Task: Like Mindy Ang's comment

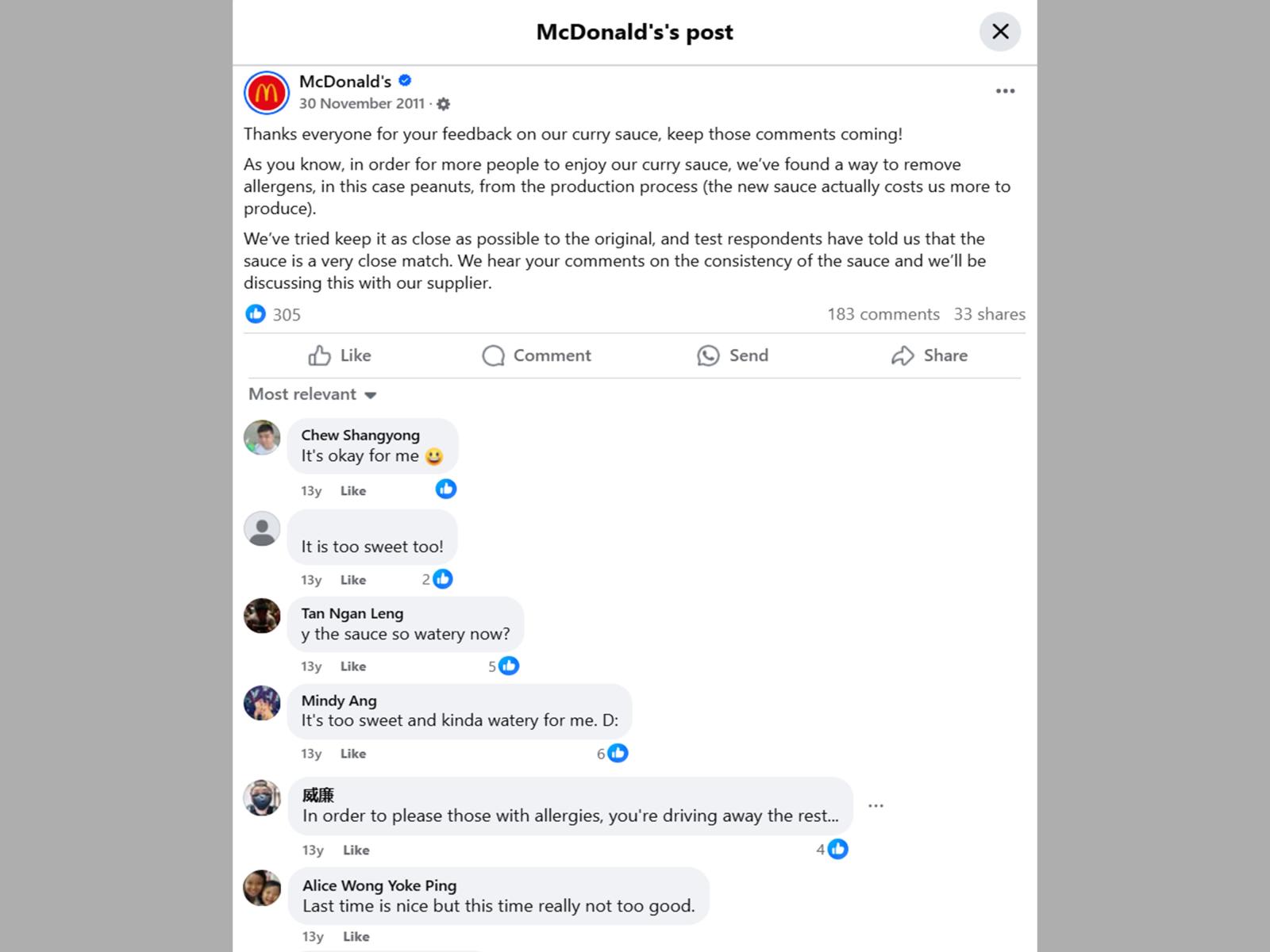Action: pos(353,754)
